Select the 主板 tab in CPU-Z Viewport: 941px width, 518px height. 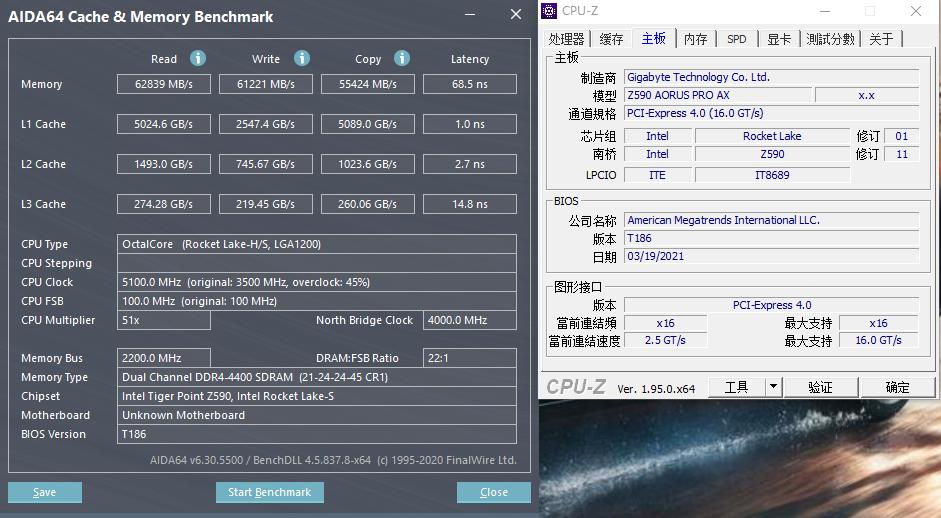(x=654, y=38)
